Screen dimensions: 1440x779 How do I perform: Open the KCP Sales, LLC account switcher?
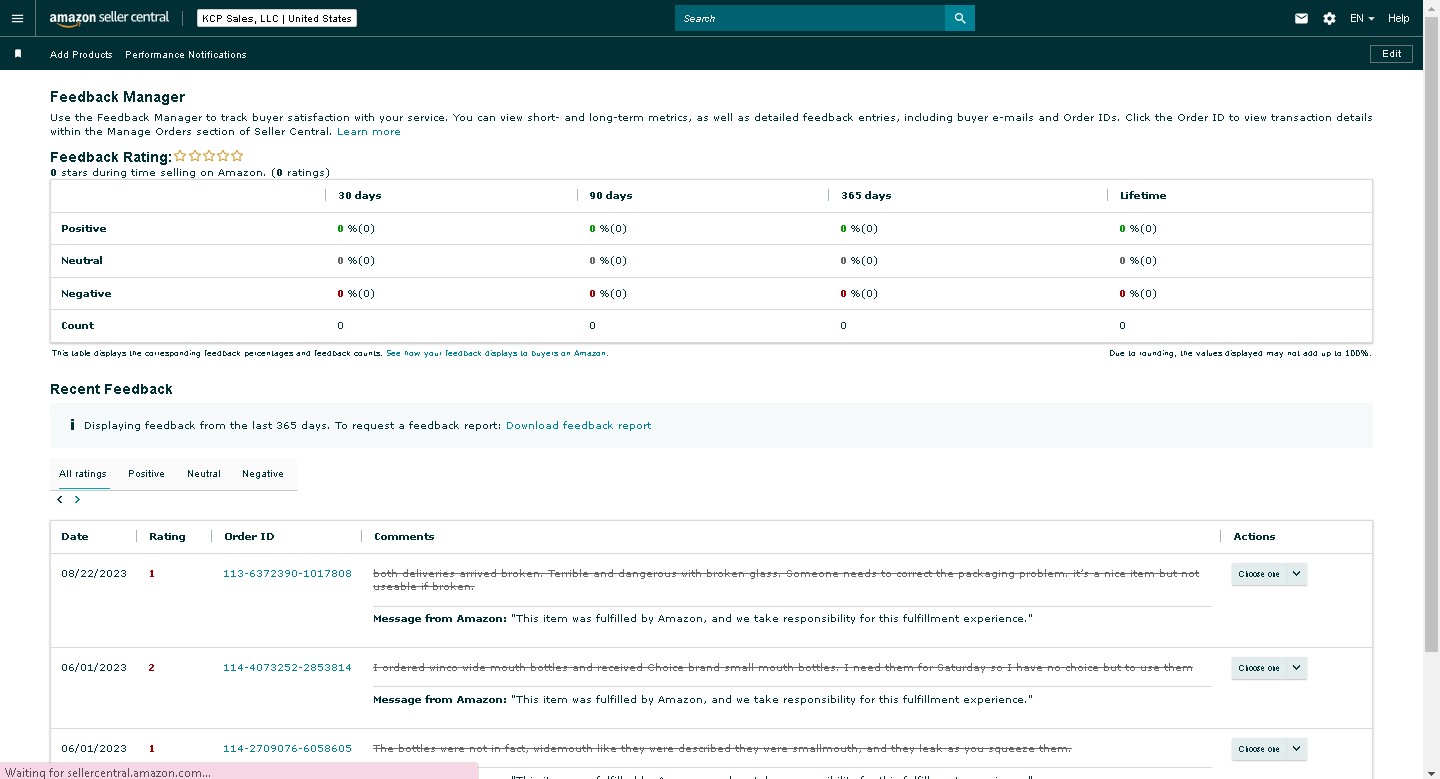(x=276, y=18)
